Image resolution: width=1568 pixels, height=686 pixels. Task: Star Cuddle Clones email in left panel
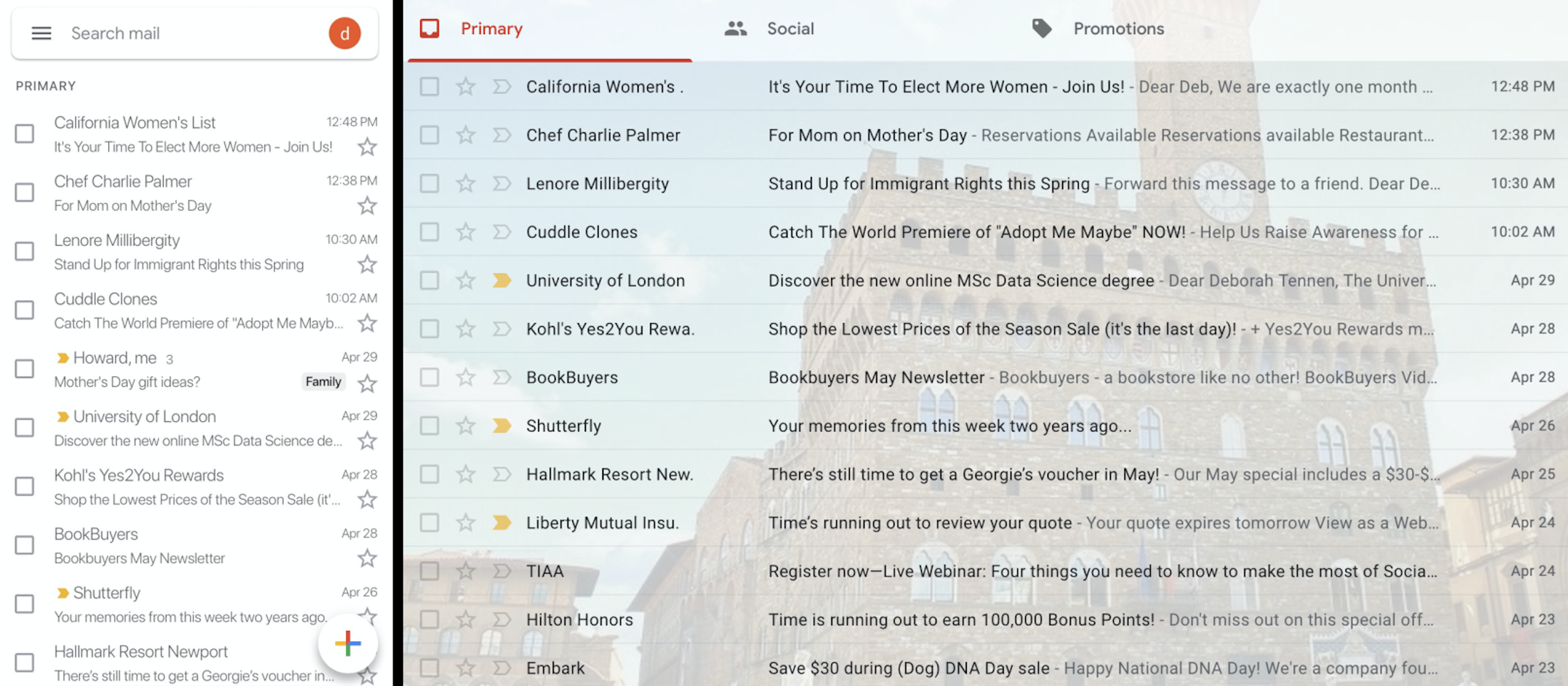[367, 323]
